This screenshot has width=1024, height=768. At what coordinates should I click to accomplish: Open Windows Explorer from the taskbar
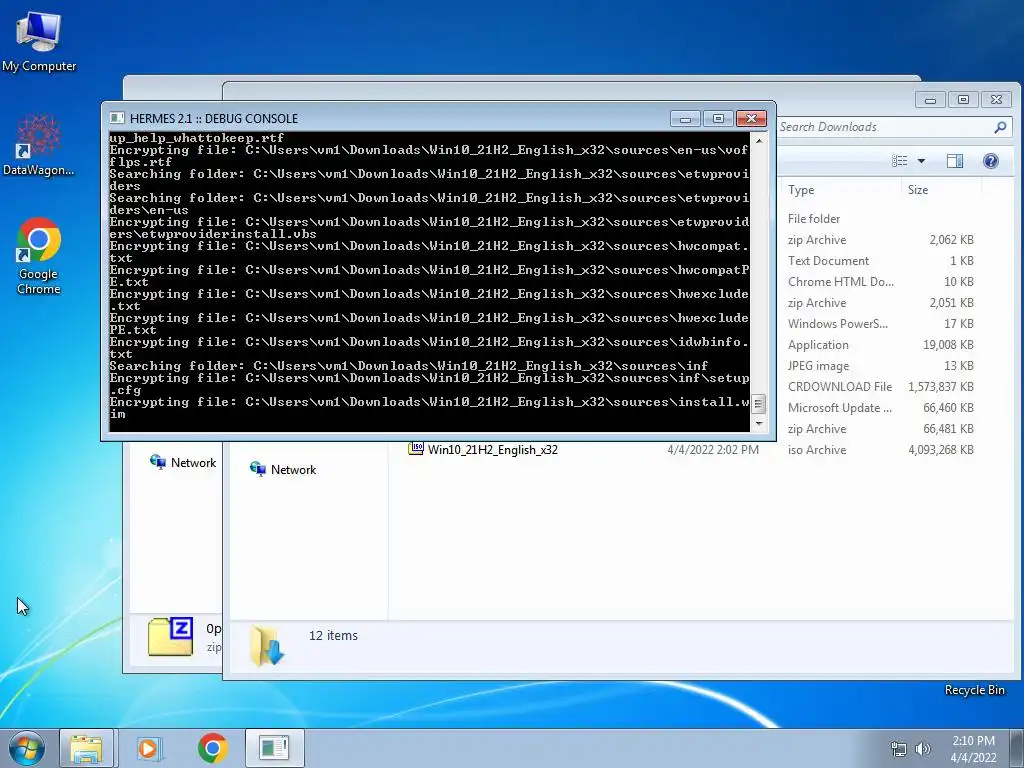86,748
